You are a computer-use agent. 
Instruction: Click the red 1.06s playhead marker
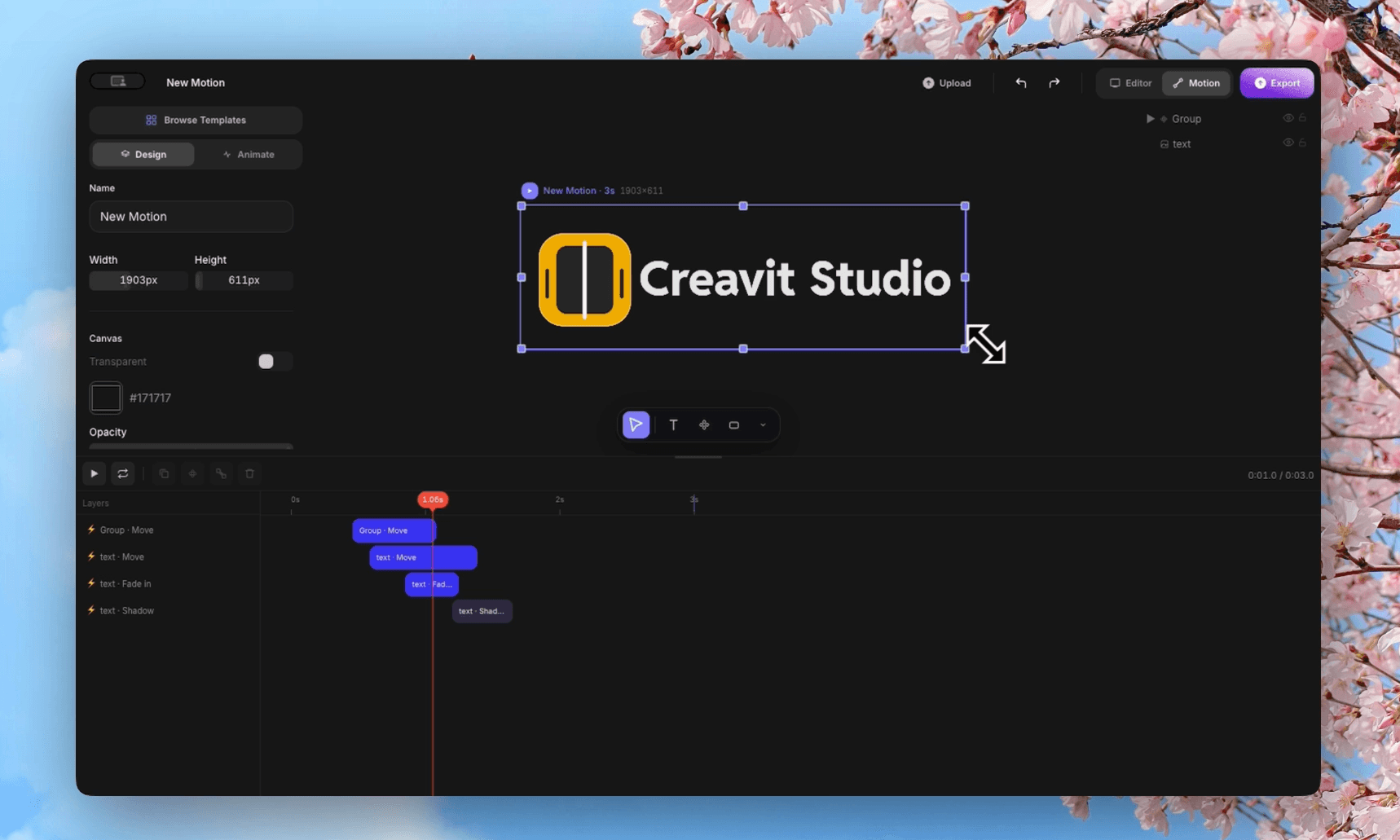(433, 499)
